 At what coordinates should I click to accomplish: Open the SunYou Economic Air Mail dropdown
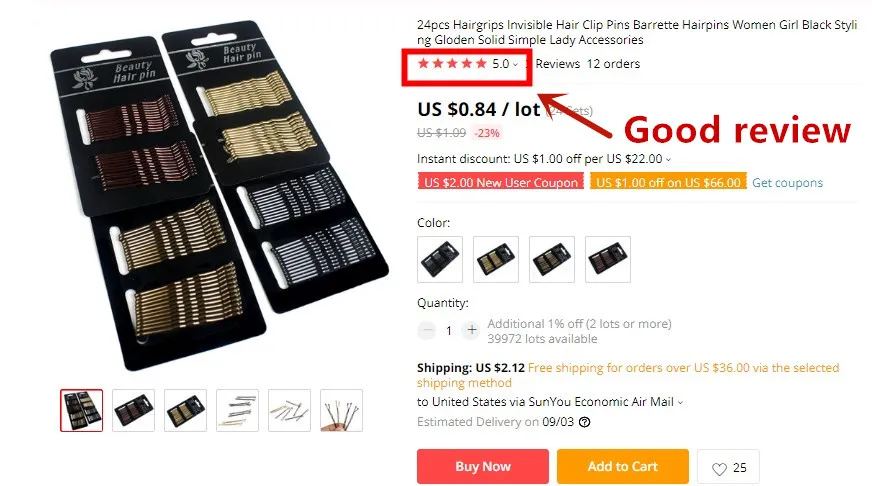680,402
